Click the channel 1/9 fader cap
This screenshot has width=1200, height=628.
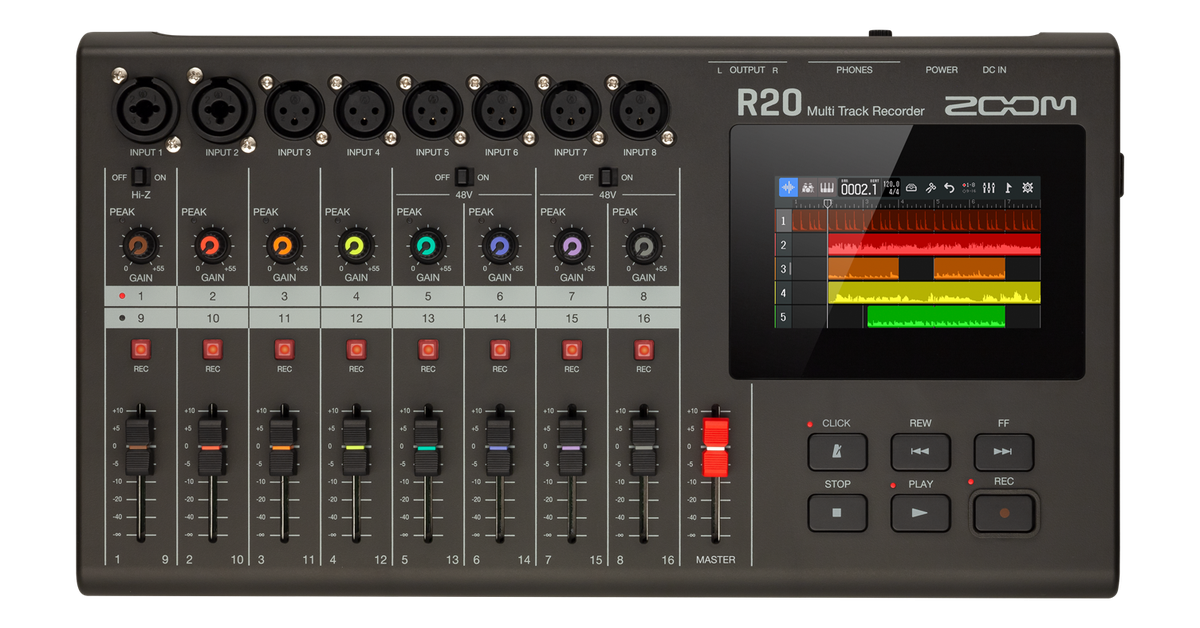(138, 447)
